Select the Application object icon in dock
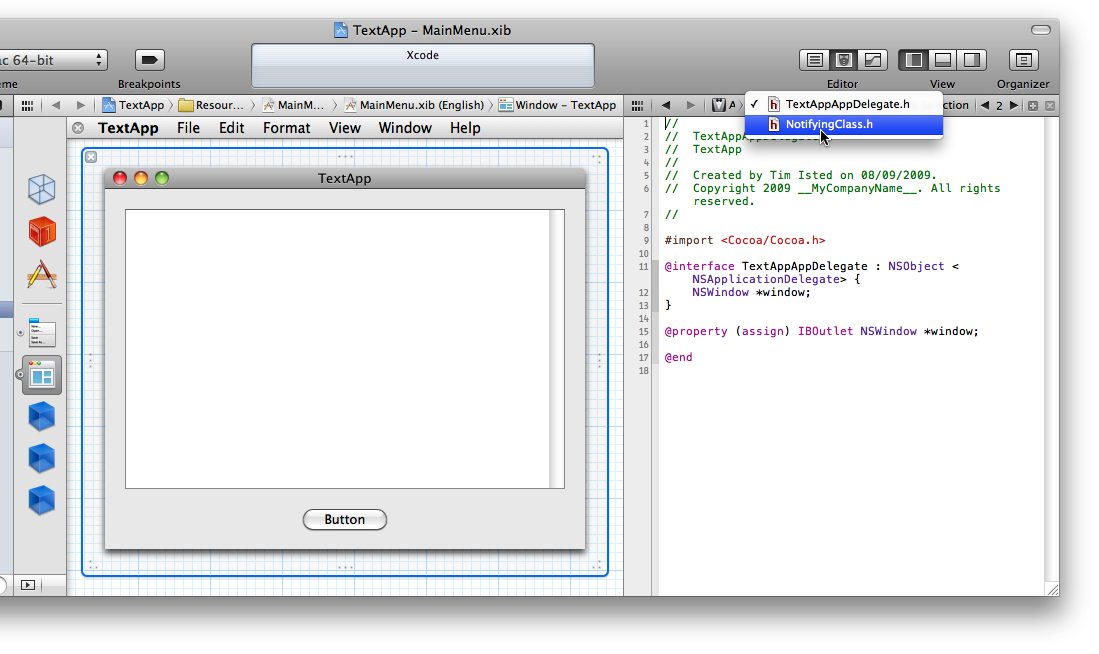The image size is (1099, 654). [x=41, y=274]
